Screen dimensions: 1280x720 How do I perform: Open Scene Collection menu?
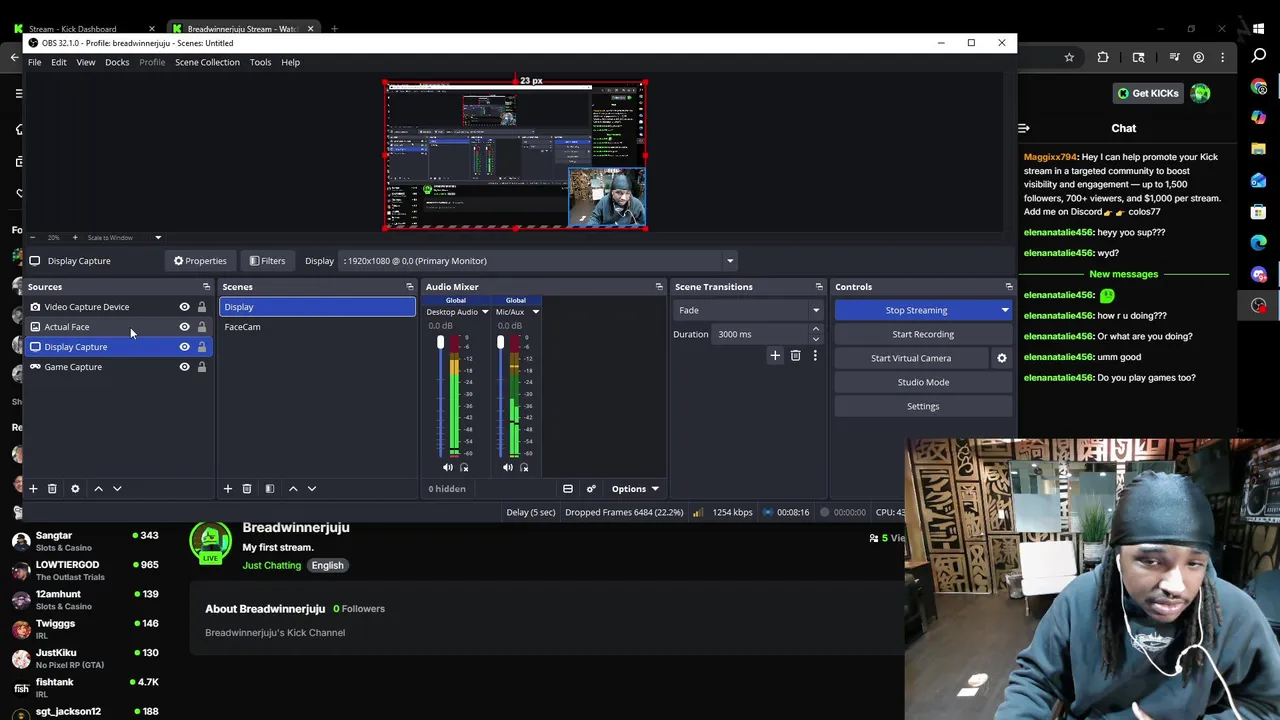pyautogui.click(x=207, y=62)
